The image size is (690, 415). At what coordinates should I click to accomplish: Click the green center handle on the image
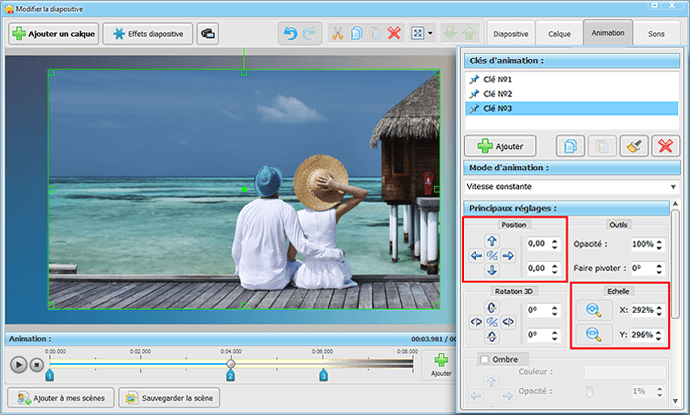point(244,189)
